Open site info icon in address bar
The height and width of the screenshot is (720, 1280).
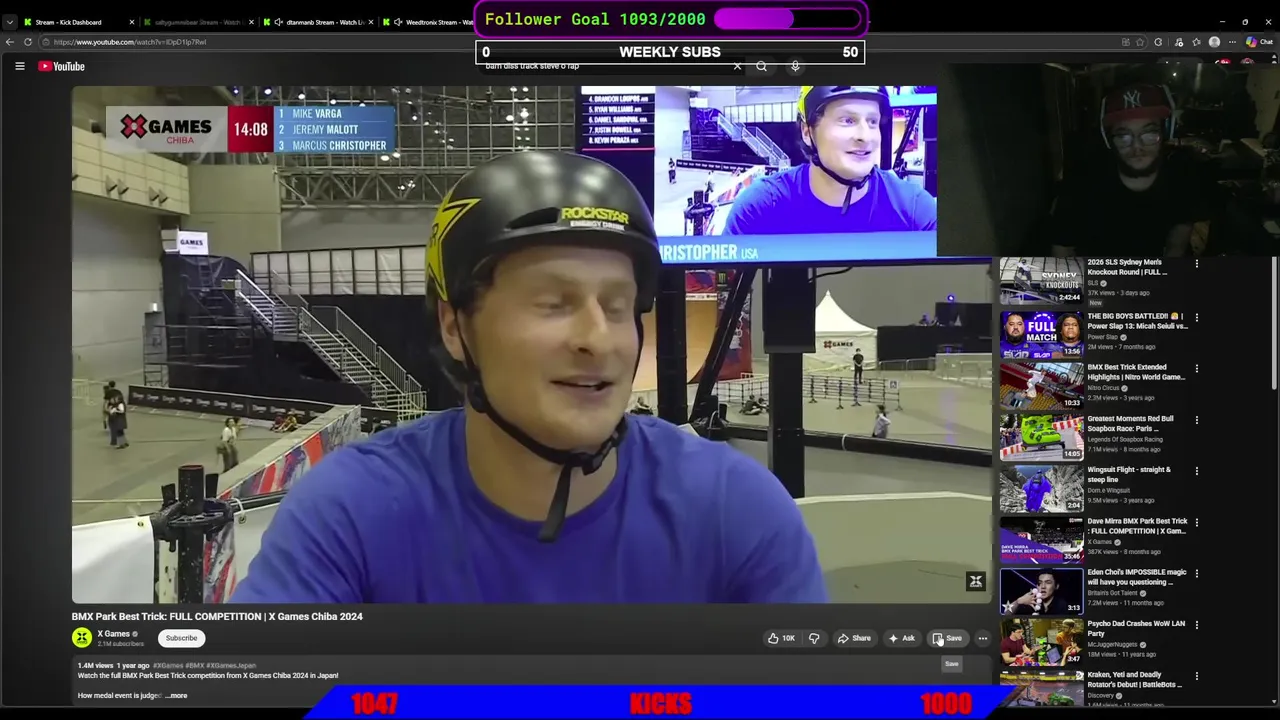coord(46,42)
